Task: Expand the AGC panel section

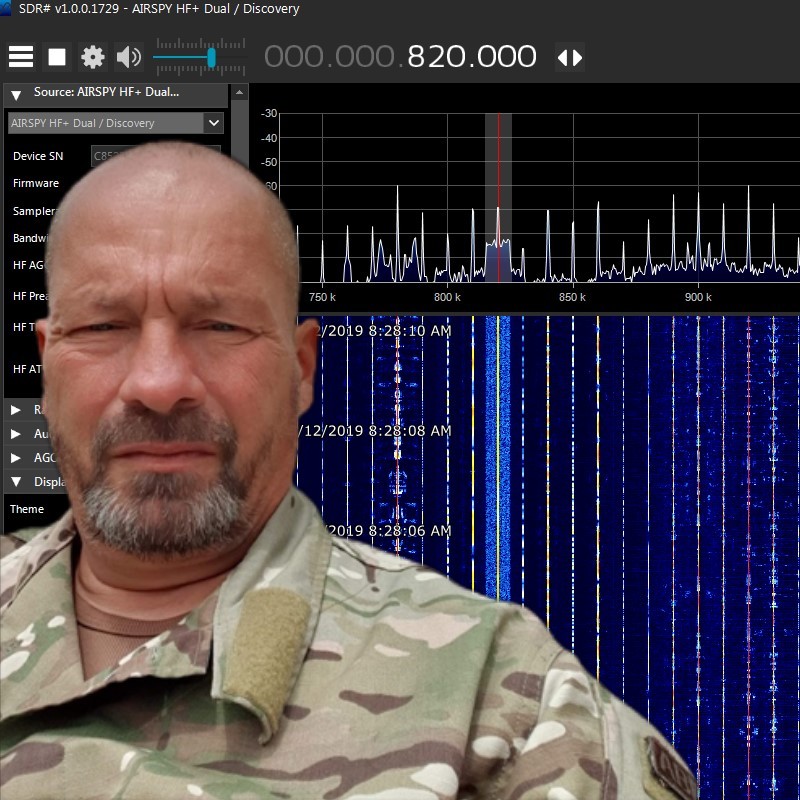Action: click(14, 457)
